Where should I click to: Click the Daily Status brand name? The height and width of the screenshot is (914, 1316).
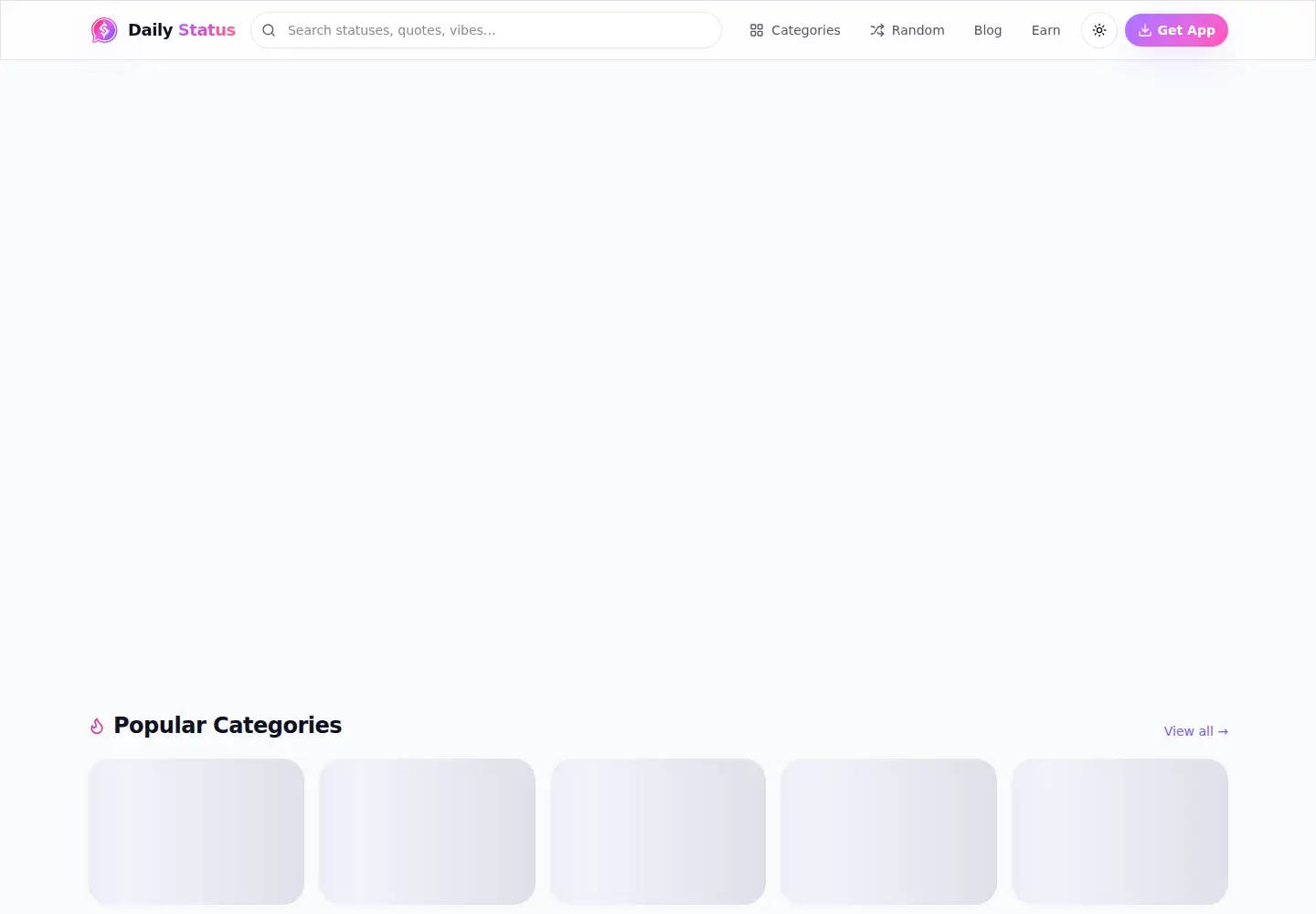click(182, 30)
